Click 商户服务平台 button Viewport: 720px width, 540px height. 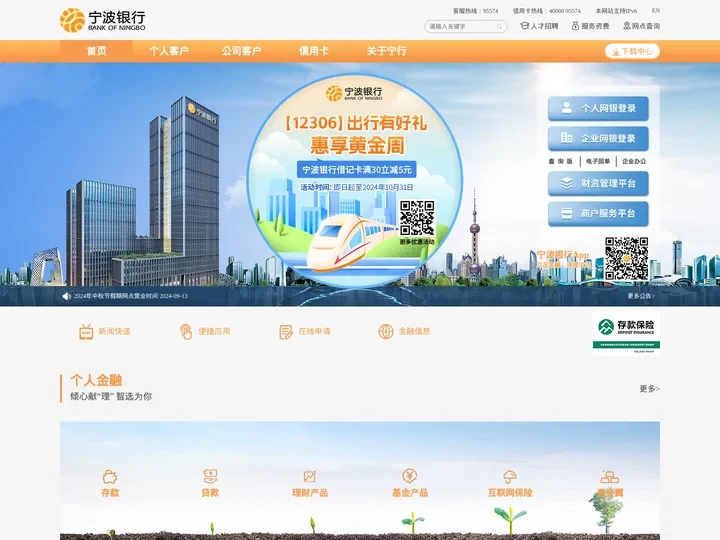pos(598,214)
